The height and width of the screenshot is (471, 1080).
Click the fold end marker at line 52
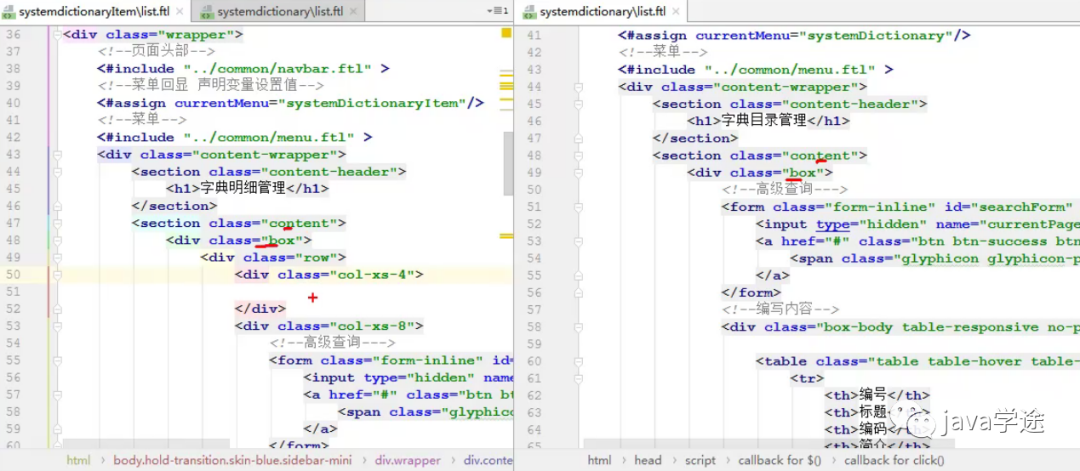click(57, 308)
